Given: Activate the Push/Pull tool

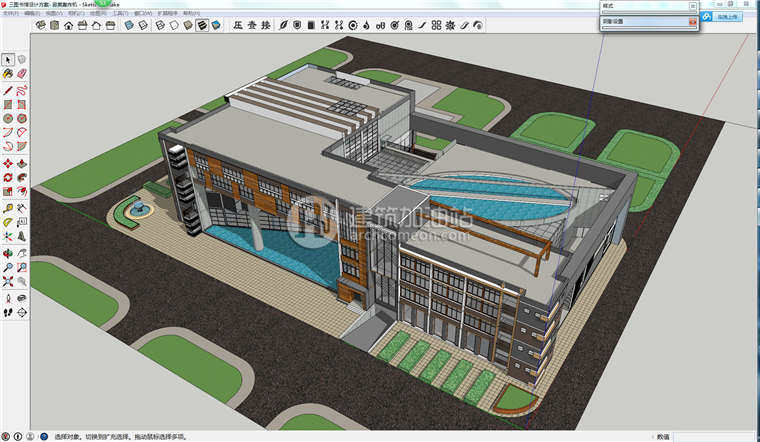Looking at the screenshot, I should click(21, 164).
